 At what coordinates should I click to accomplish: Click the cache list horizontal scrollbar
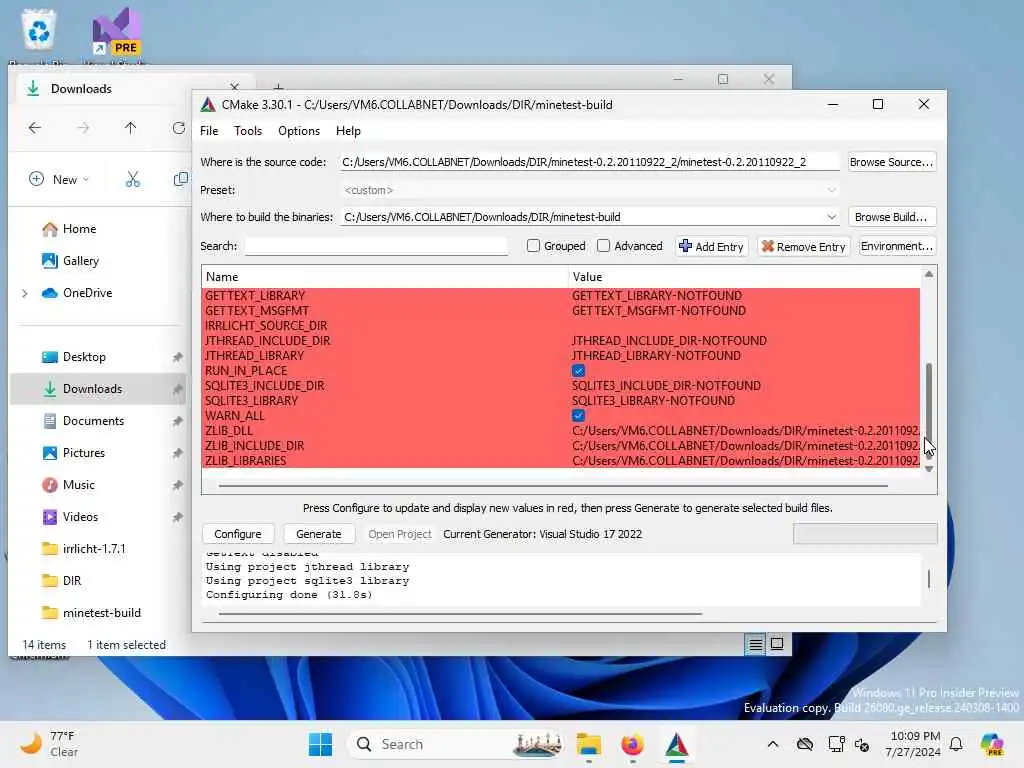click(x=553, y=485)
